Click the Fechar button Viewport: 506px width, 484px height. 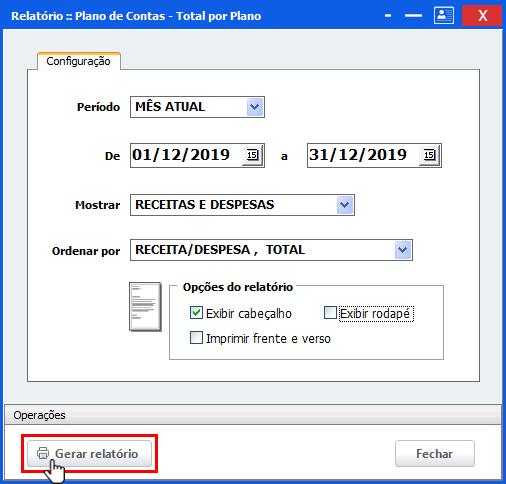click(x=435, y=453)
